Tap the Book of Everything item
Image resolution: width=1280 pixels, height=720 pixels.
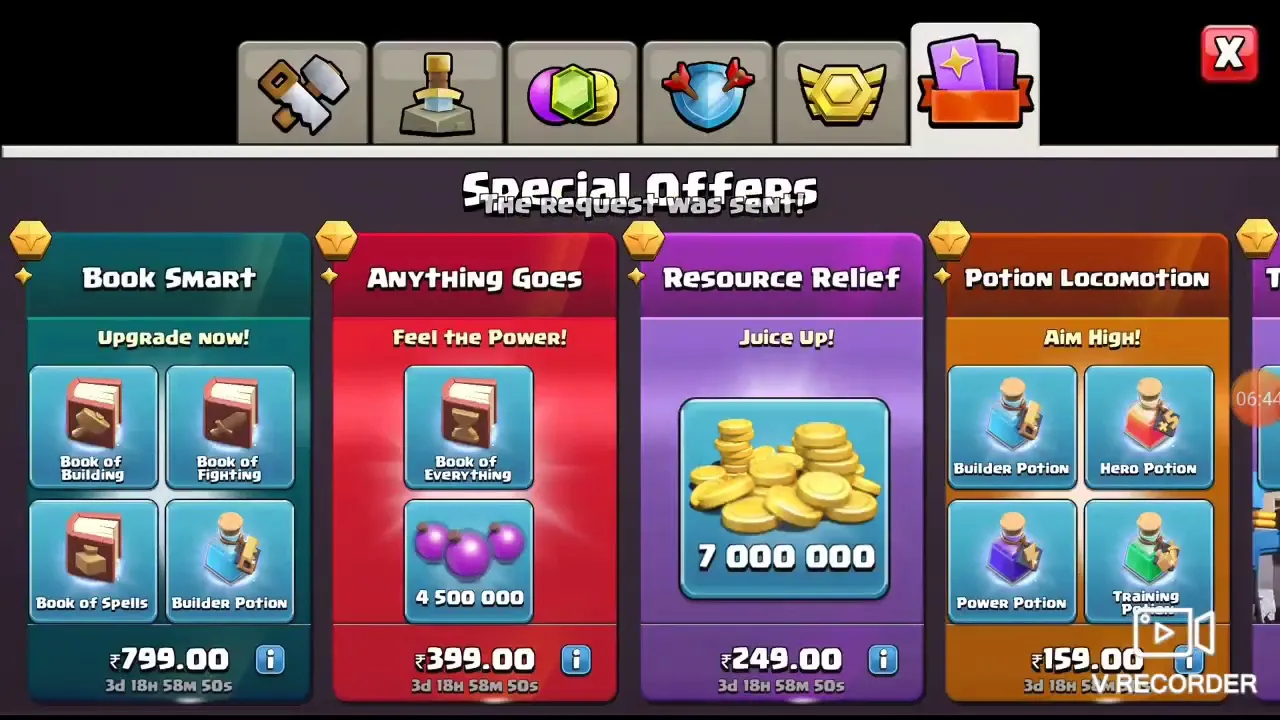point(468,427)
